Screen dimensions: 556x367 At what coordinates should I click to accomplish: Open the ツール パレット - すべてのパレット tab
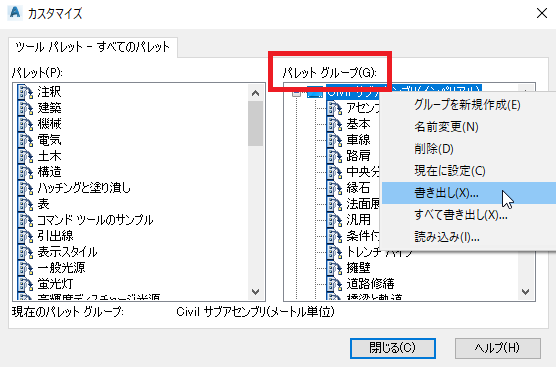tap(93, 47)
